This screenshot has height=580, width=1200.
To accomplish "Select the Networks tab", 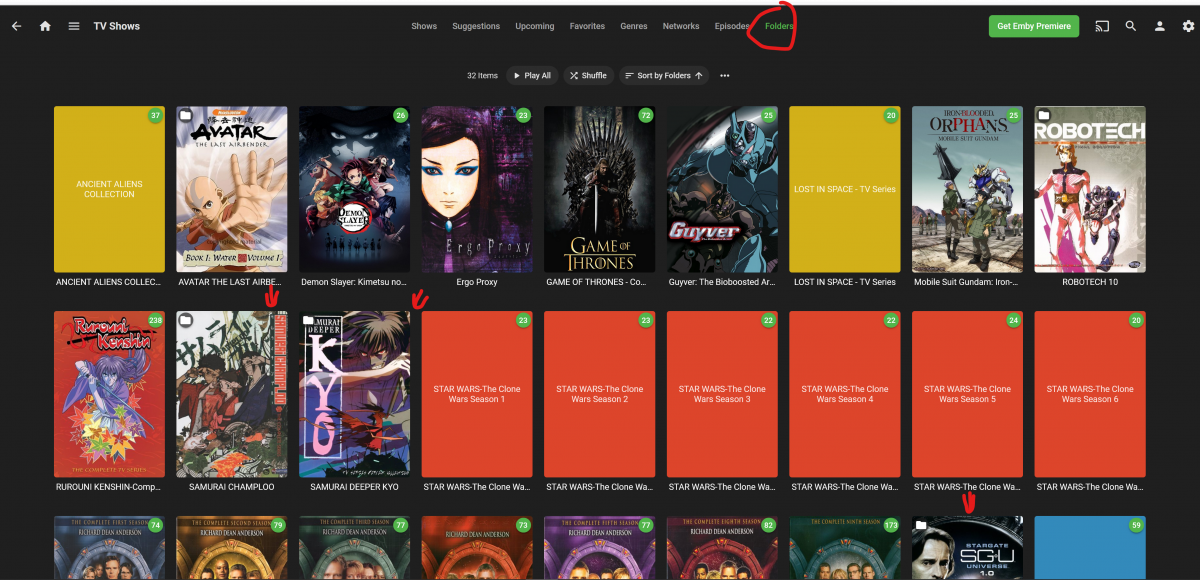I will click(681, 26).
